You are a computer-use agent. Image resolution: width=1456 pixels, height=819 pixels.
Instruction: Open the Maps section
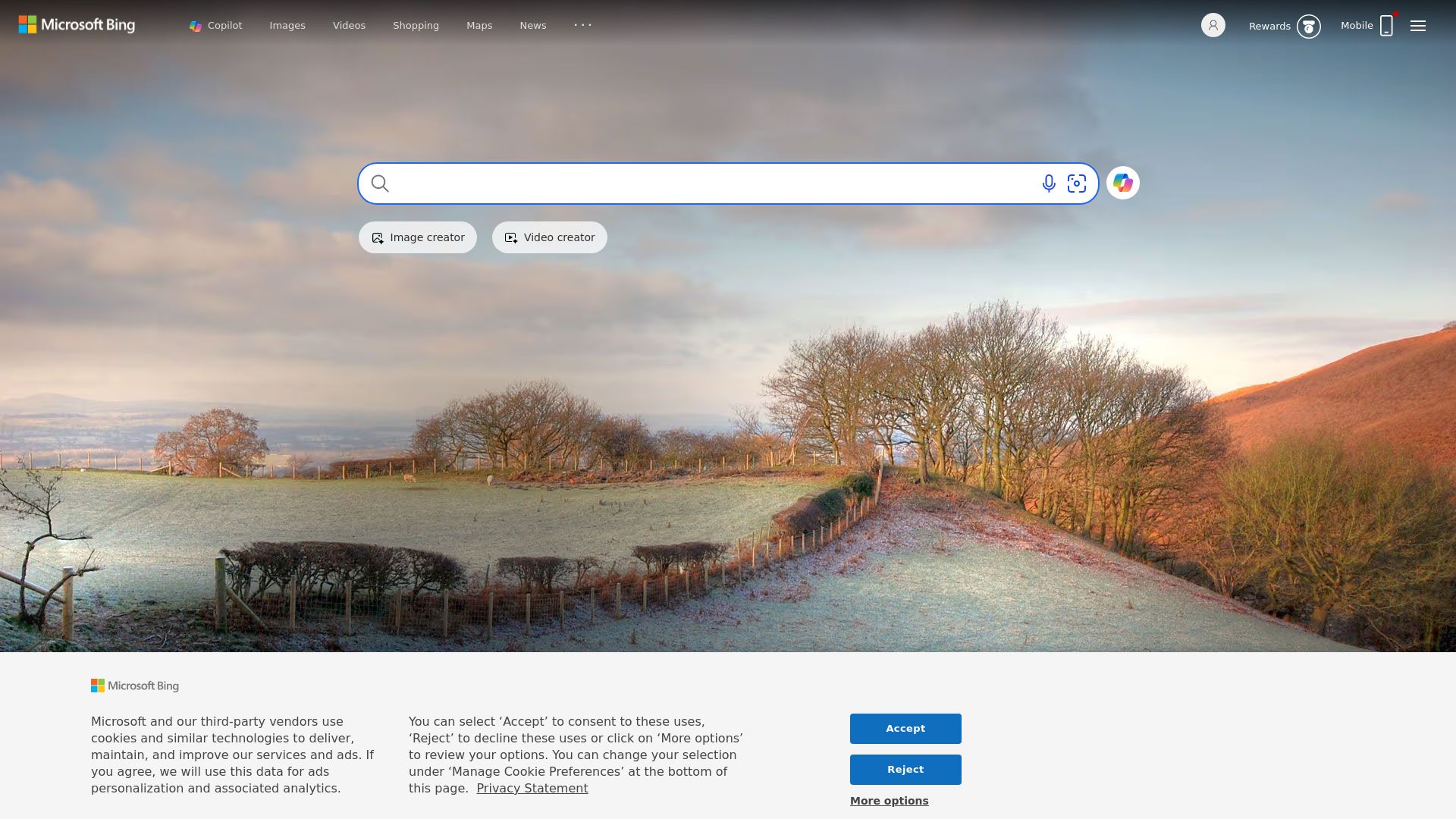(x=479, y=25)
